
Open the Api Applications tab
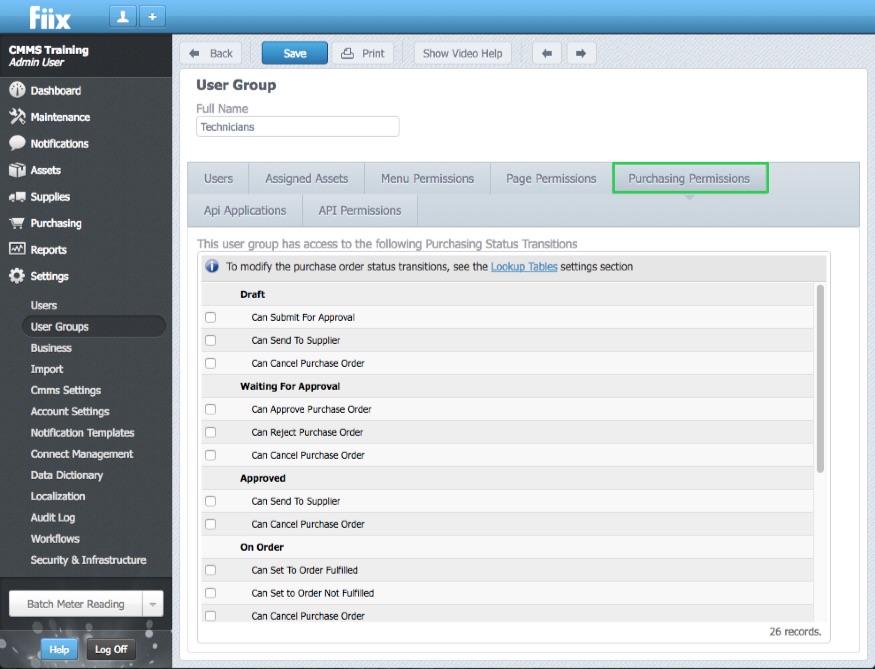pos(245,210)
